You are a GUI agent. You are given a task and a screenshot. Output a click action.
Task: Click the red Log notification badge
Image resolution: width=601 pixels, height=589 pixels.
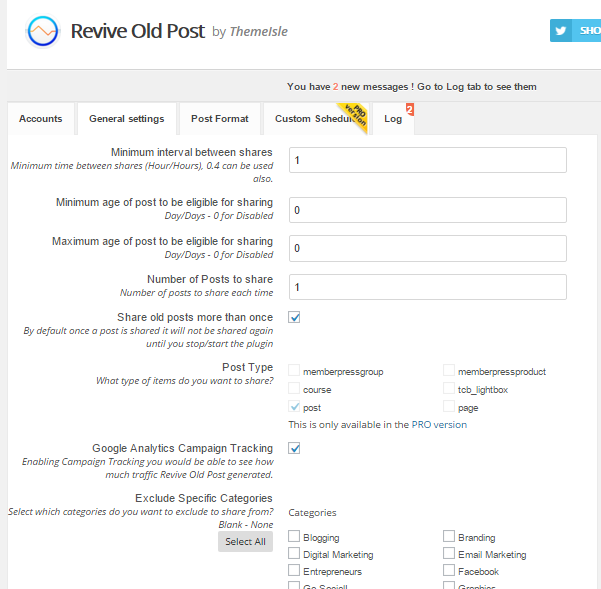point(410,110)
